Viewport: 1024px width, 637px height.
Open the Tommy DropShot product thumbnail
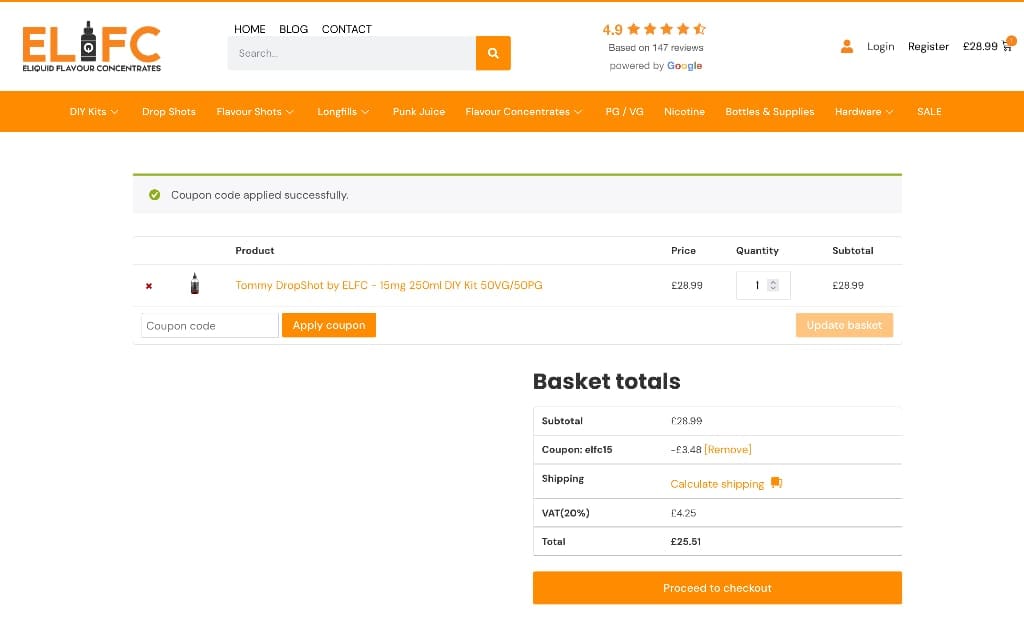pos(195,284)
